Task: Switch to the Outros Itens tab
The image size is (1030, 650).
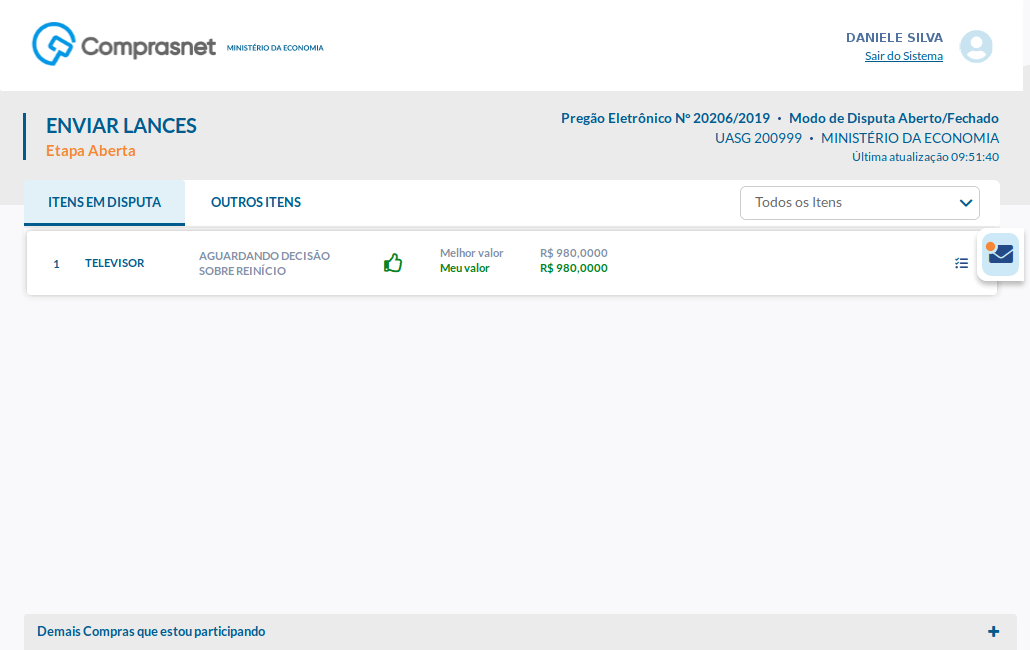Action: [256, 202]
